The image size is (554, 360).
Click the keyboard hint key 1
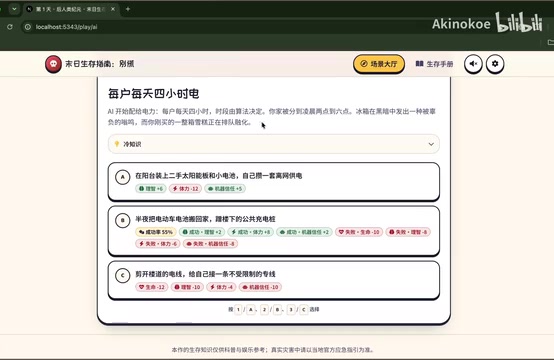(x=238, y=310)
